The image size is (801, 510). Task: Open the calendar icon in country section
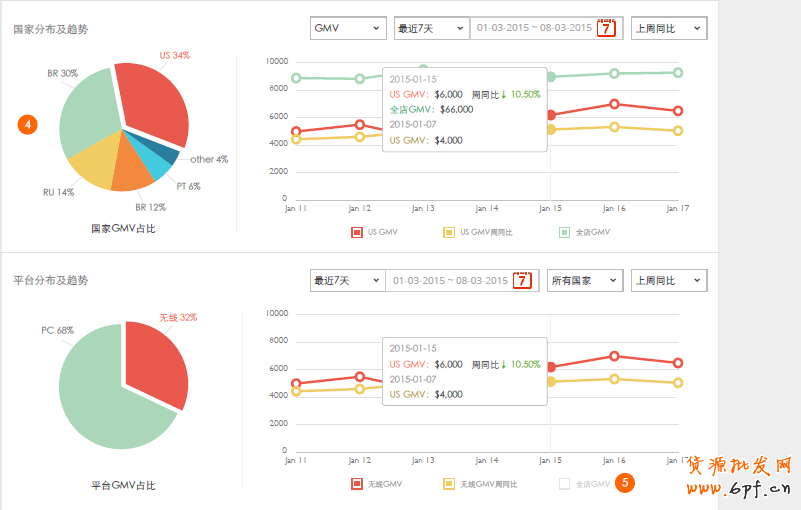point(607,28)
